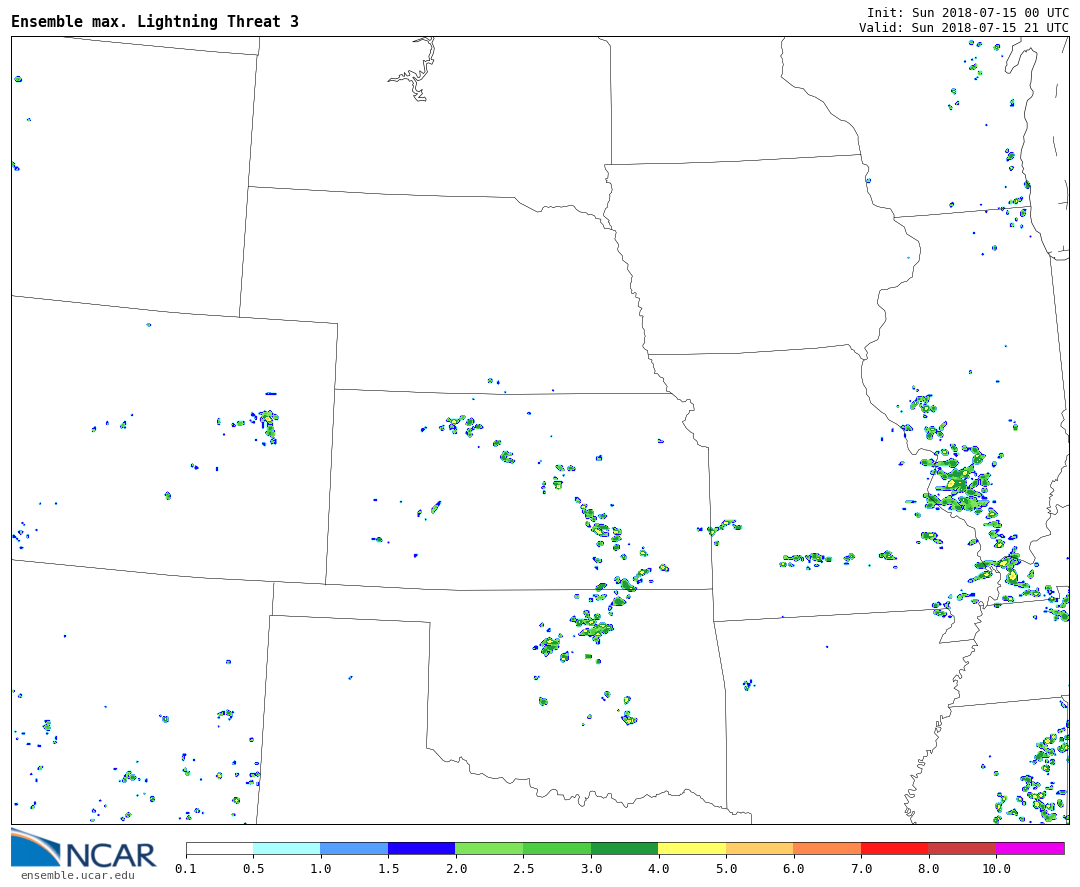
Task: Click the light blue 1.0–1.5 colorbar segment
Action: 354,848
